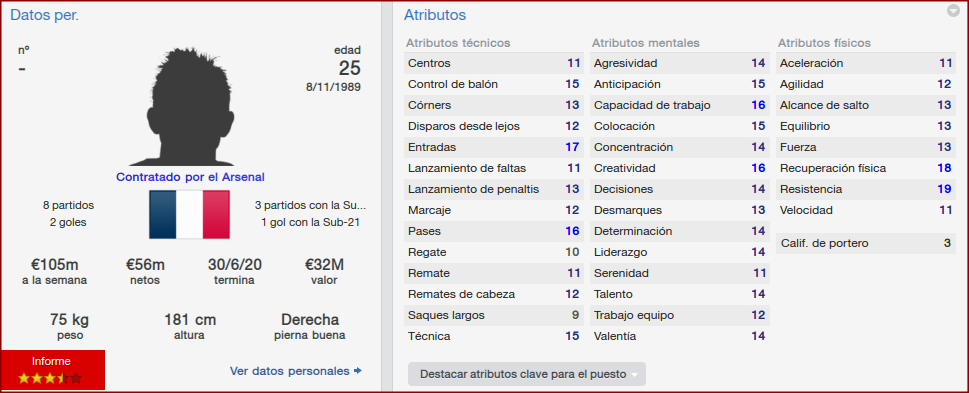This screenshot has width=969, height=393.
Task: Click the 'Atributos' panel heading
Action: (x=435, y=15)
